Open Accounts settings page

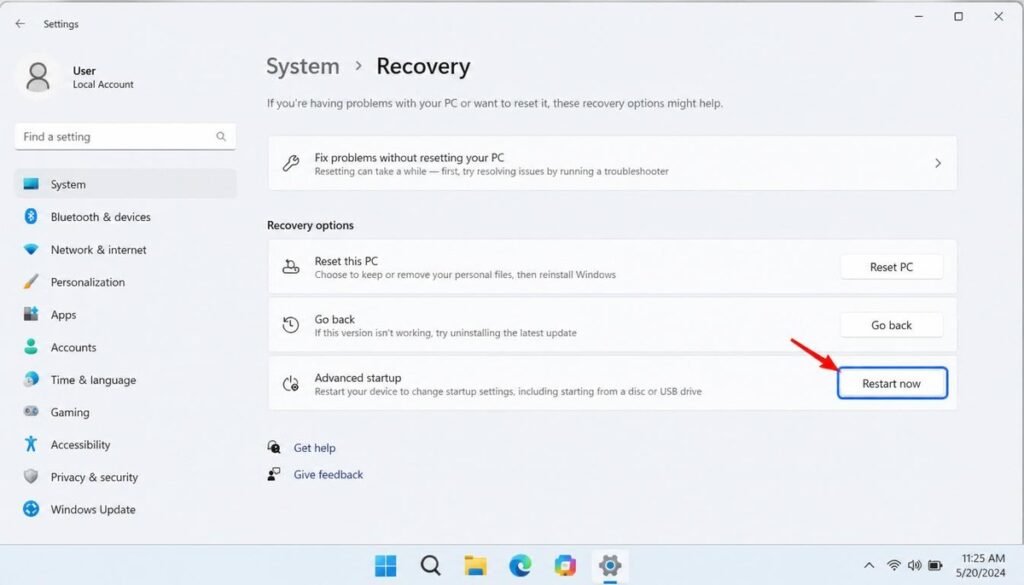tap(125, 347)
